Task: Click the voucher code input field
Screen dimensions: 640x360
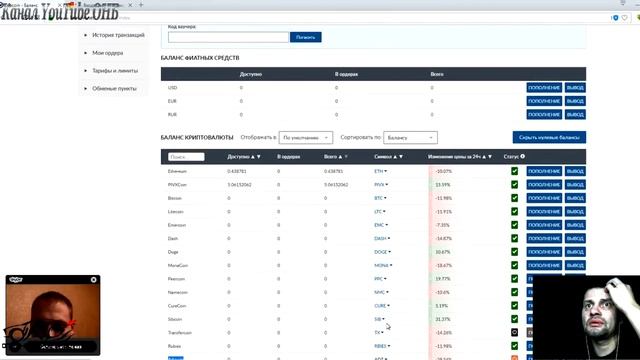Action: 228,37
